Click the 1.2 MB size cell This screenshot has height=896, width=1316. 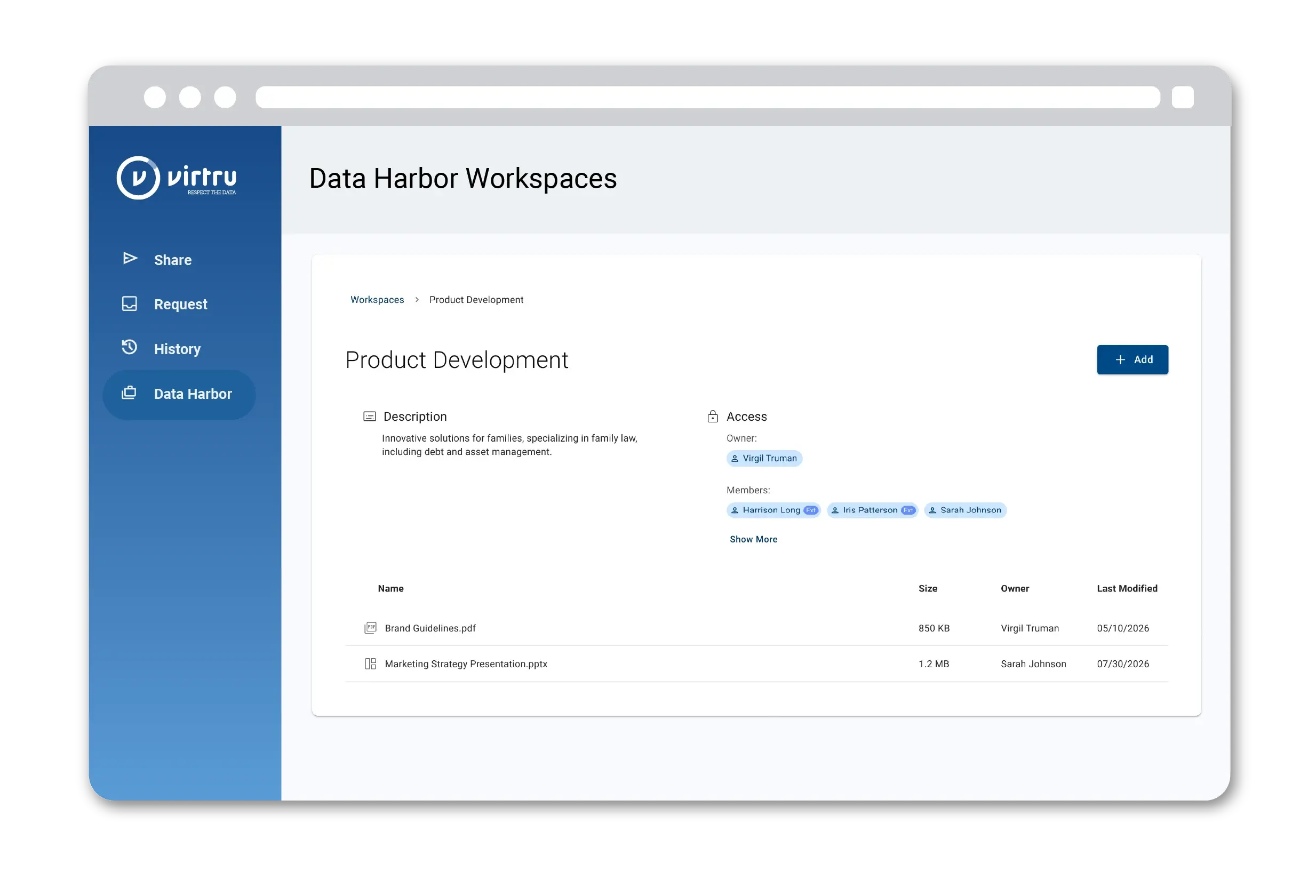point(934,664)
